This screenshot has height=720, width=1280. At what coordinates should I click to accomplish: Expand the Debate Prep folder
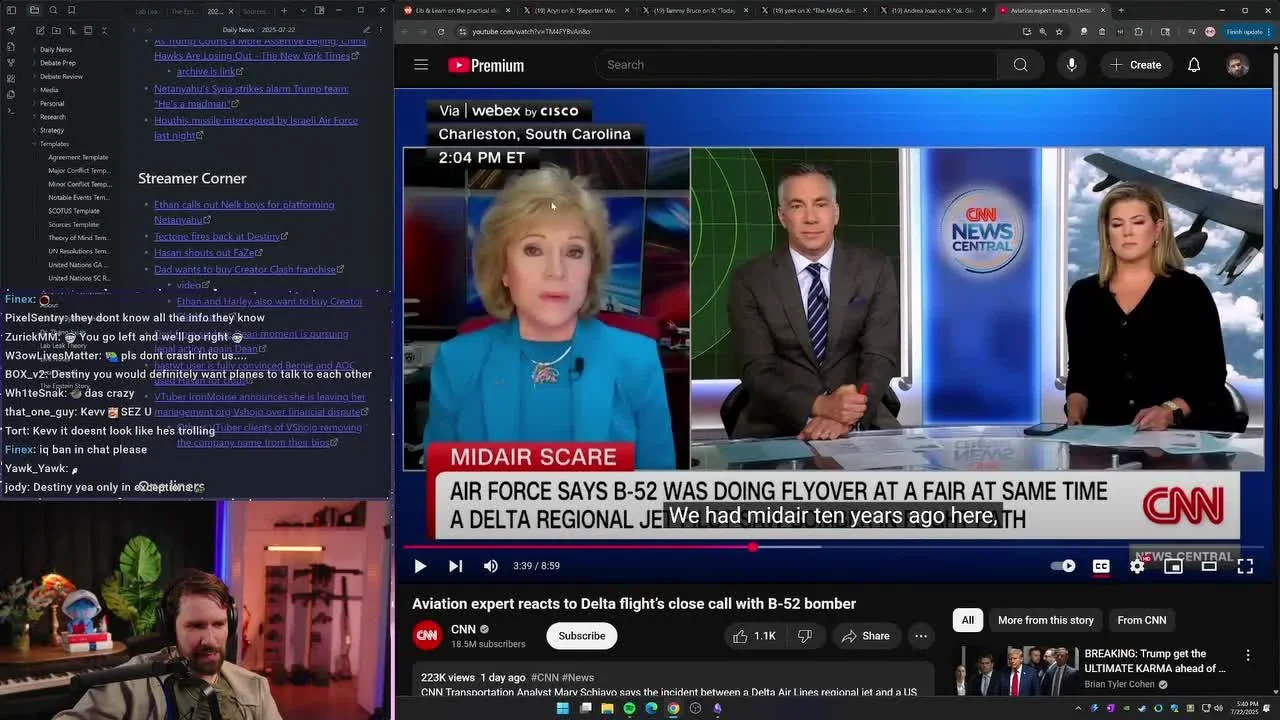pyautogui.click(x=57, y=62)
